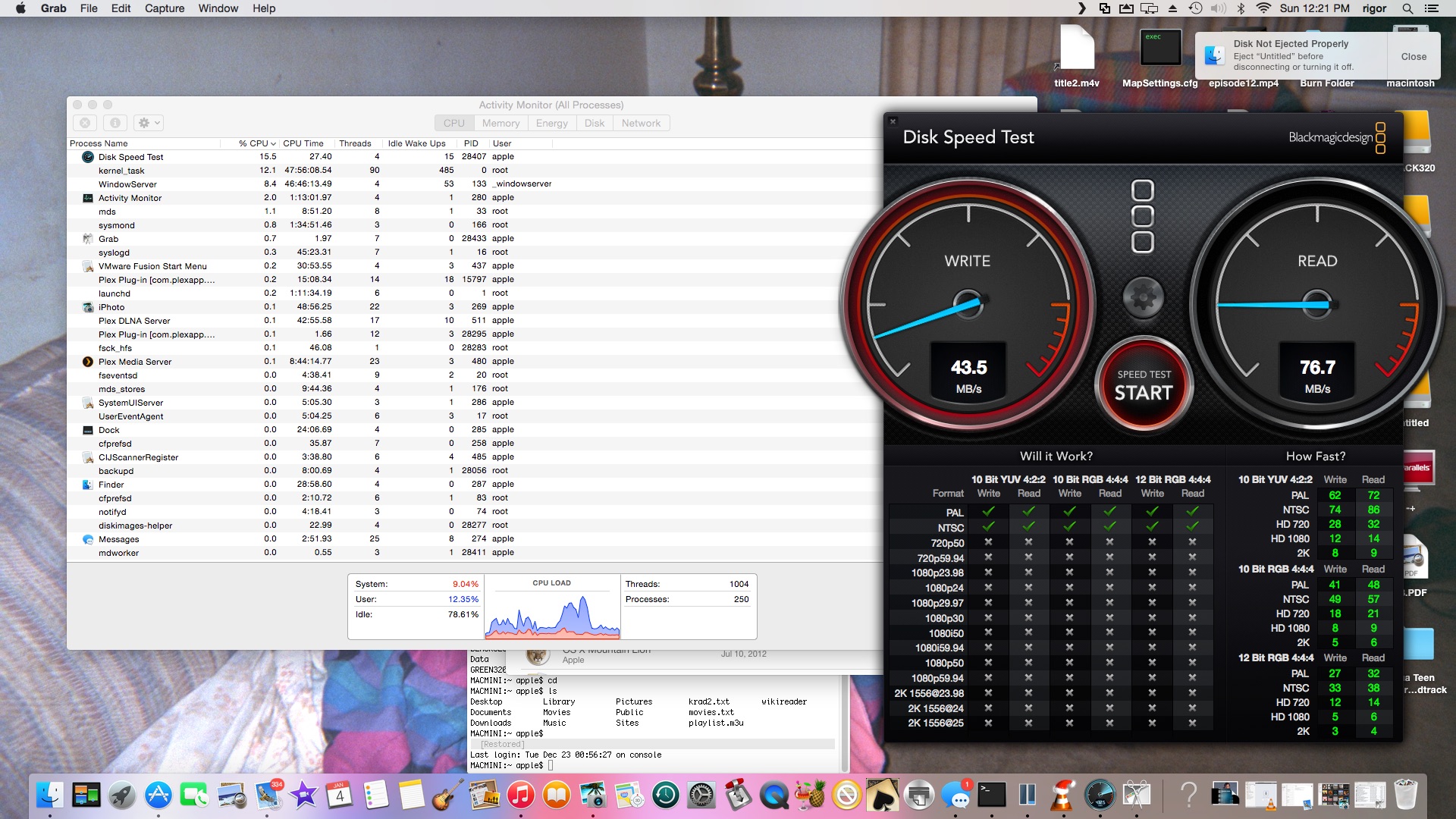
Task: Open Terminal icon in Dock
Action: pos(991,795)
